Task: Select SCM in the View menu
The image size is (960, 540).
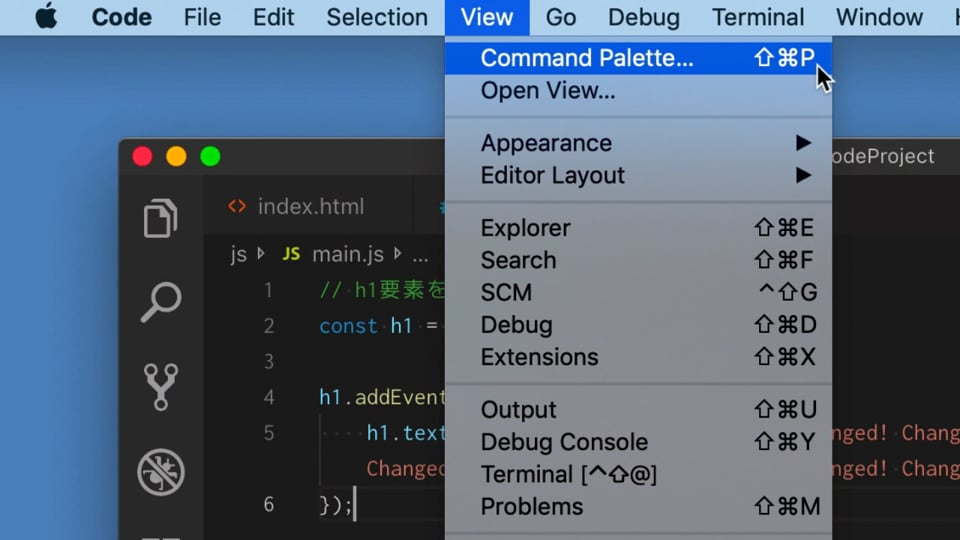Action: 638,293
